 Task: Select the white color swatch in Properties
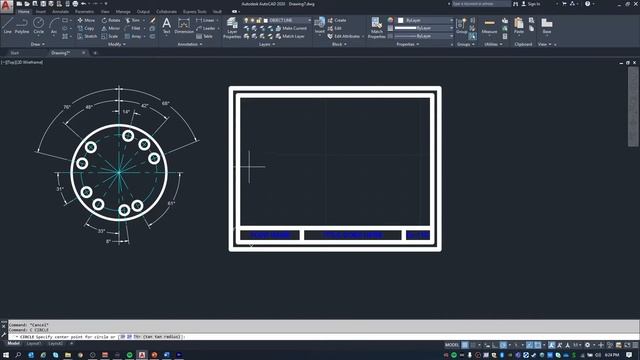click(400, 20)
